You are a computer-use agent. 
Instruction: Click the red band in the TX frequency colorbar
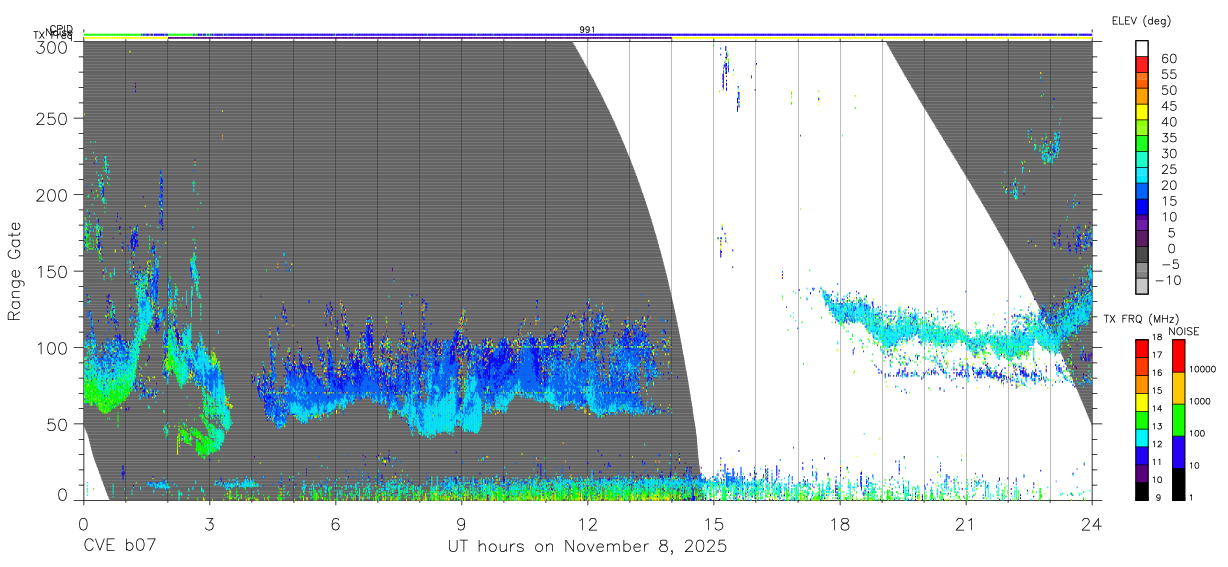point(1141,348)
